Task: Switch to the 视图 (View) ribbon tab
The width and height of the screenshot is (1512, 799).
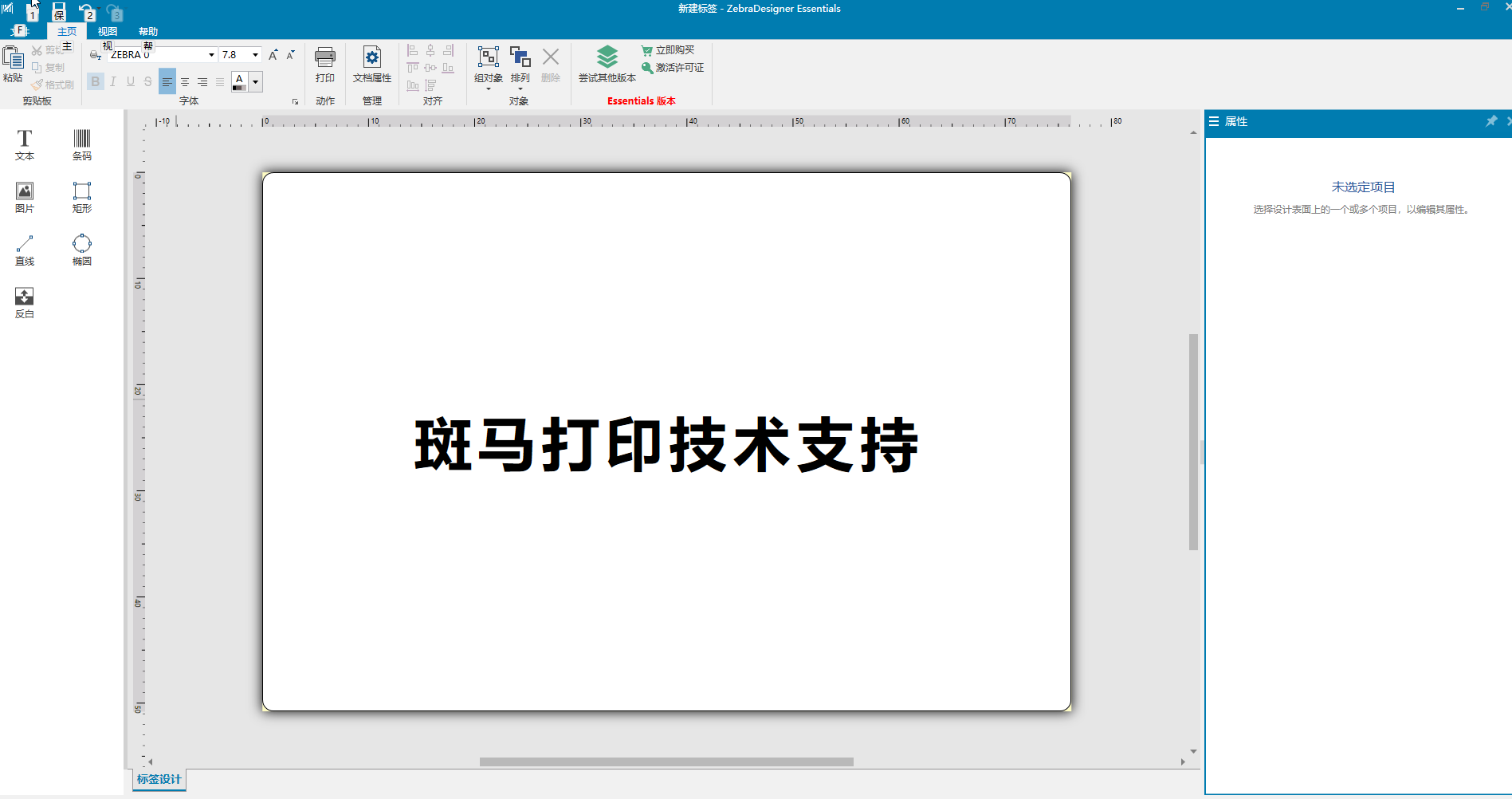Action: [x=107, y=30]
